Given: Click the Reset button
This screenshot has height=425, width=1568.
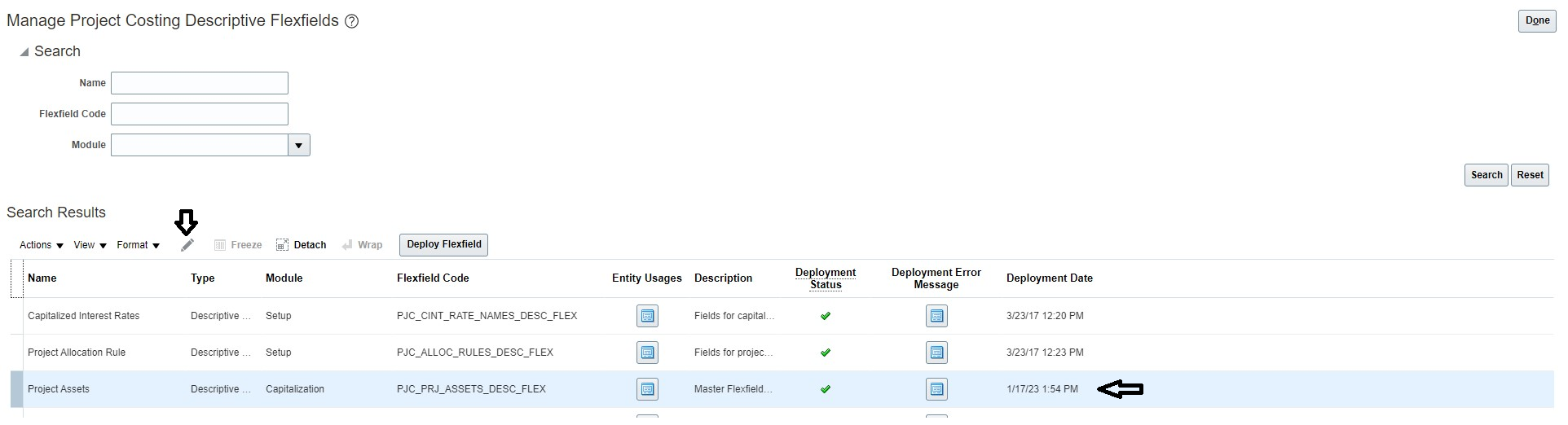Looking at the screenshot, I should [x=1530, y=175].
